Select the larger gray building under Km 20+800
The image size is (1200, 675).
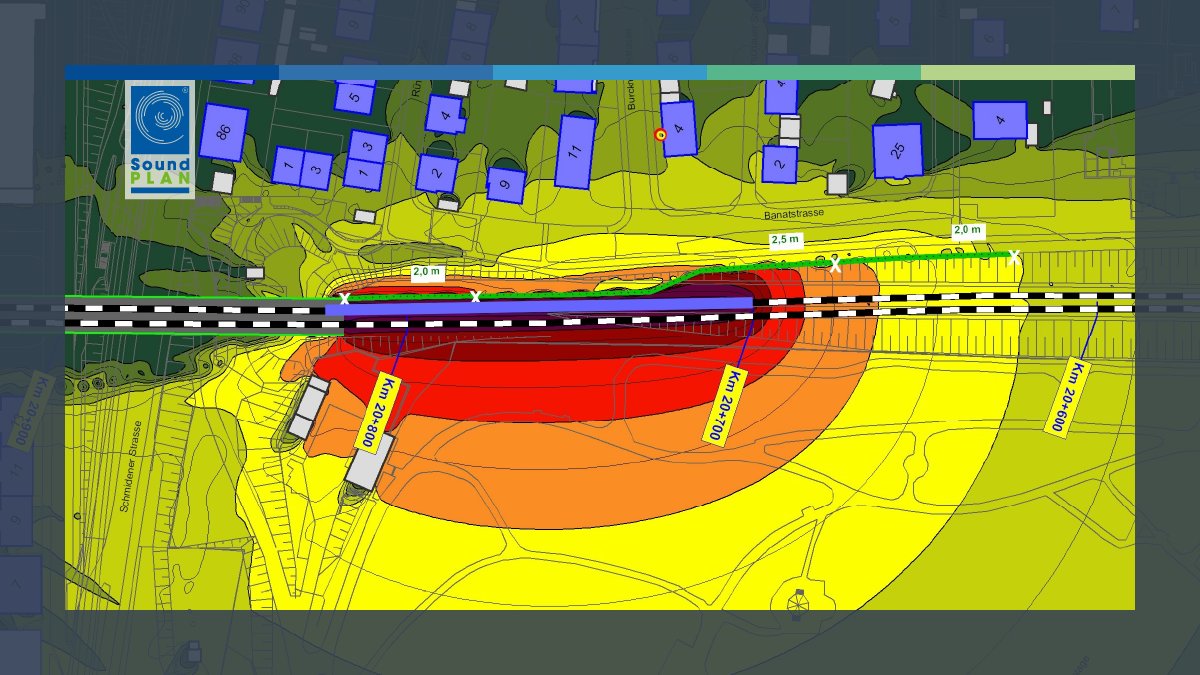[370, 462]
